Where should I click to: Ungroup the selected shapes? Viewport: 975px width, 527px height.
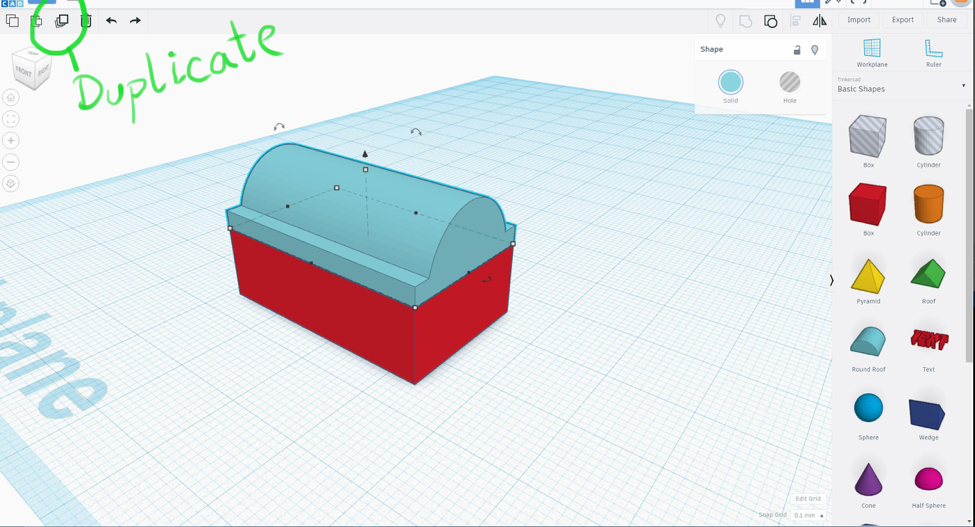[770, 22]
